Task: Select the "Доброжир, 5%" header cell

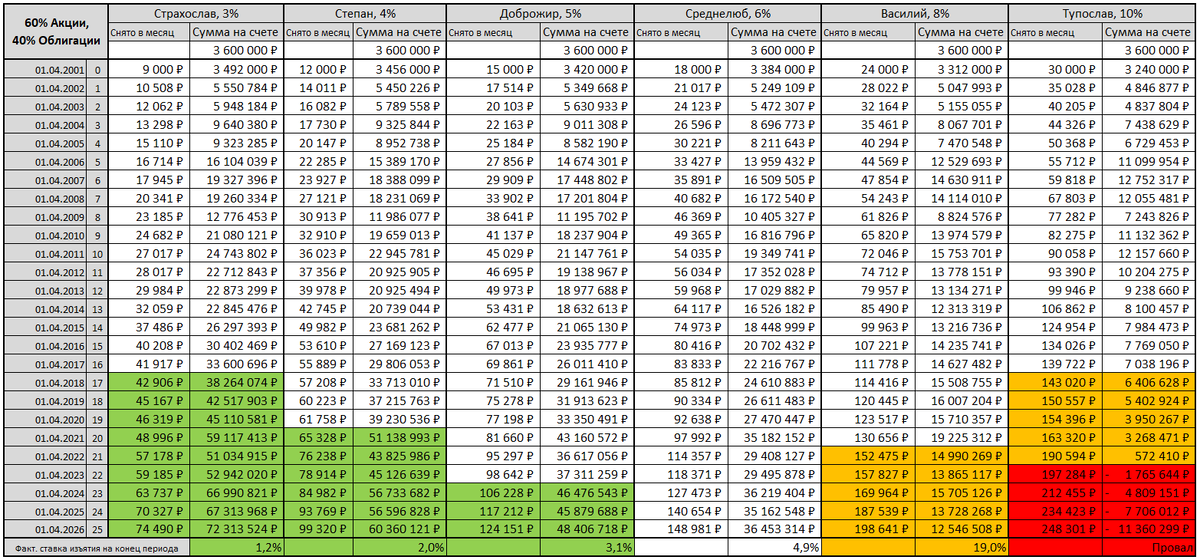Action: [540, 14]
